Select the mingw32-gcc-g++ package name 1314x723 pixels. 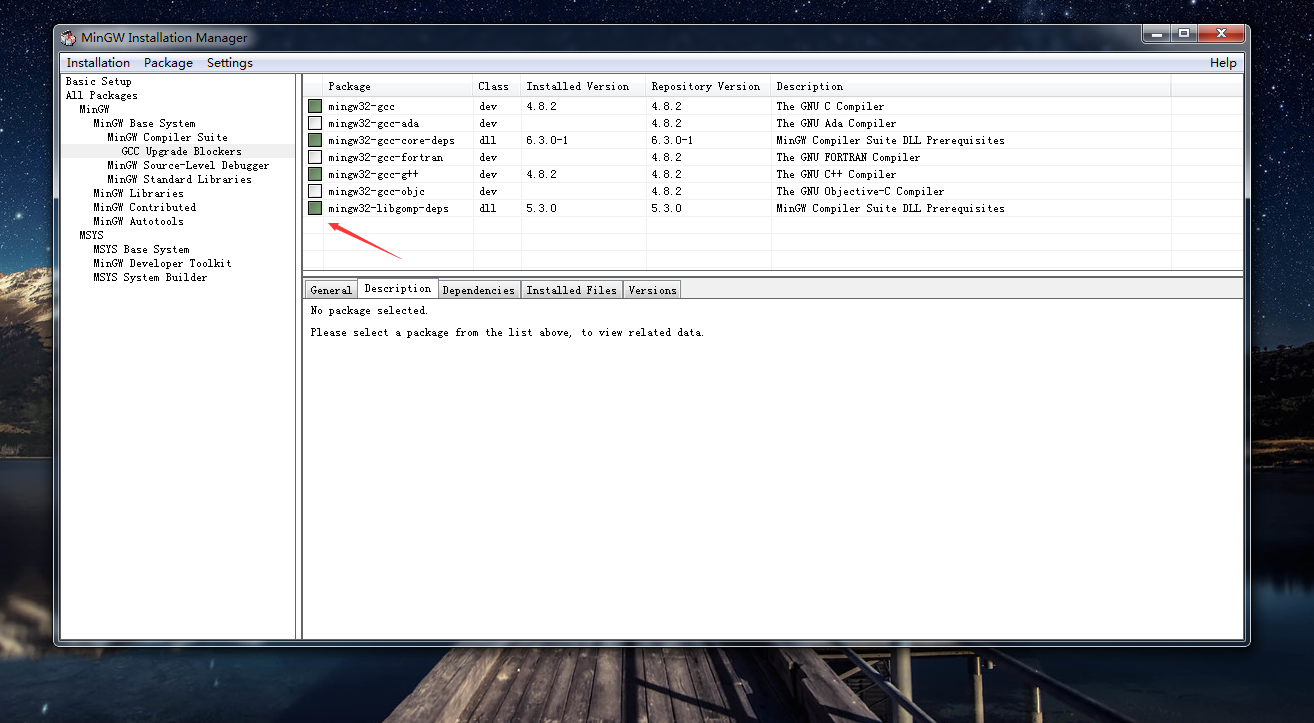click(373, 174)
